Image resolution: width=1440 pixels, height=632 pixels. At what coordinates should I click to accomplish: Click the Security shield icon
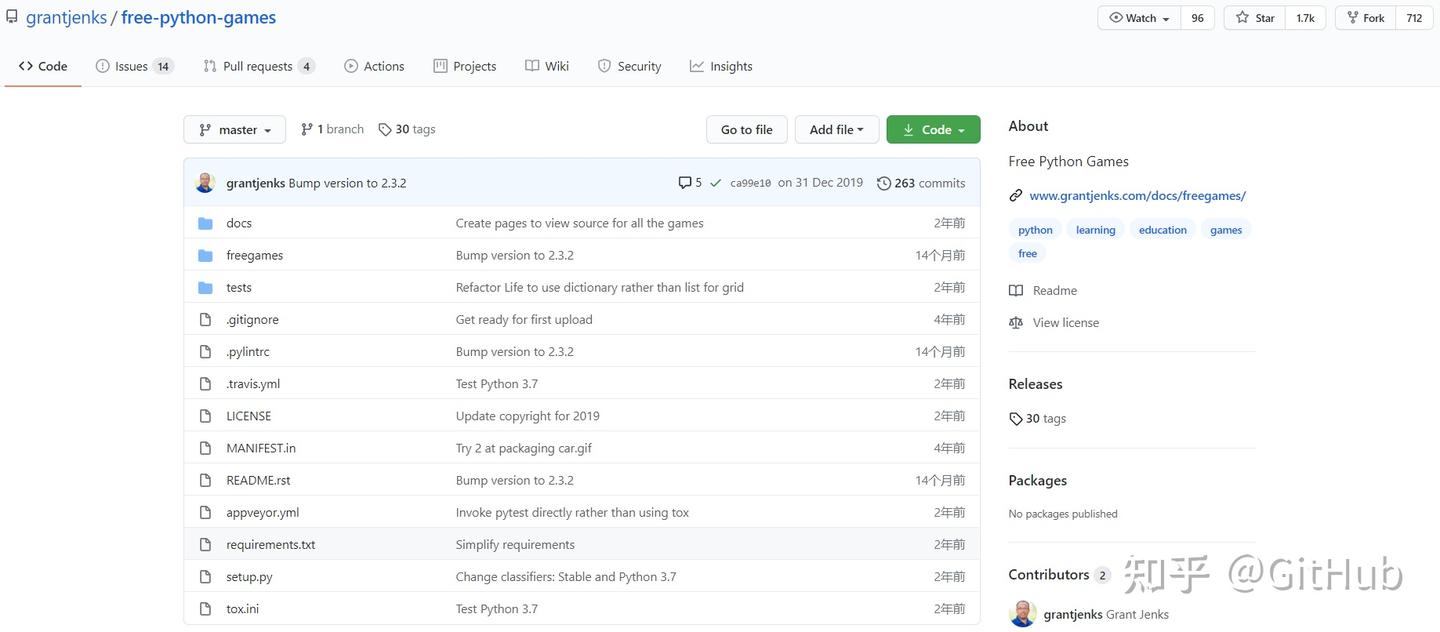[604, 65]
